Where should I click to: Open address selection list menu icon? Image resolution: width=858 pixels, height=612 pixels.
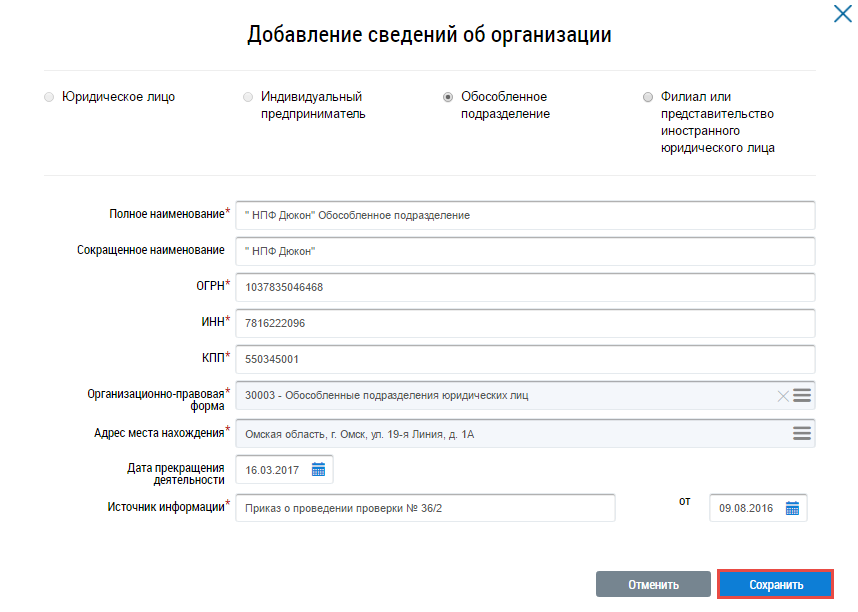point(802,433)
